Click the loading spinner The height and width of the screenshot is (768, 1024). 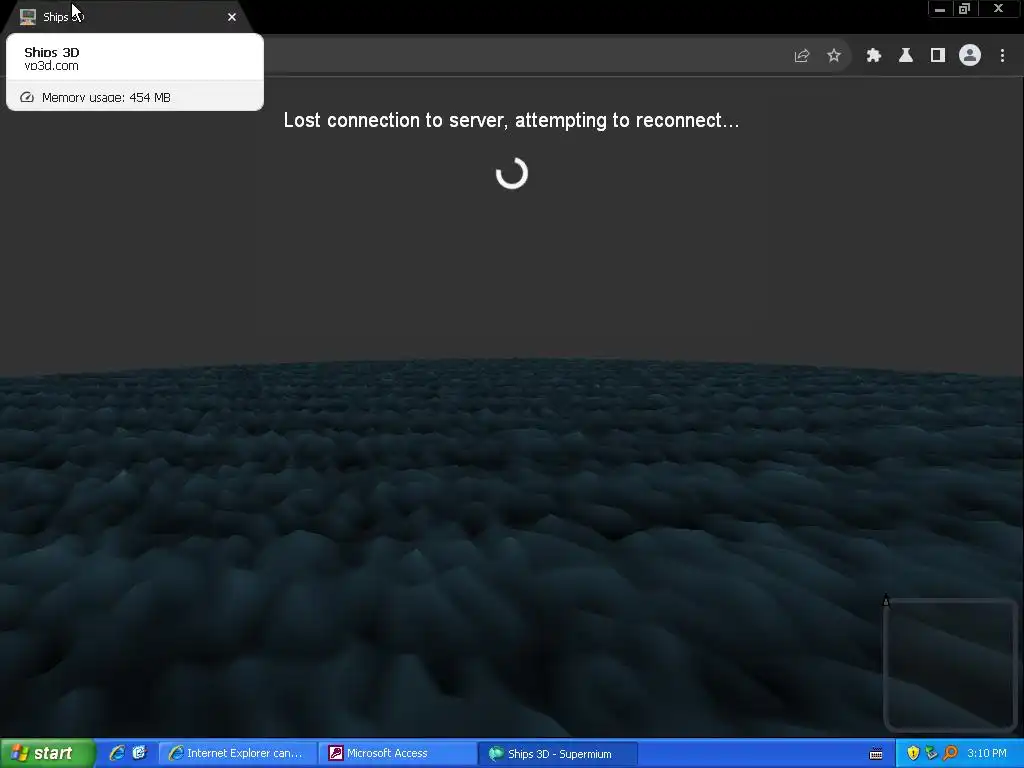511,173
